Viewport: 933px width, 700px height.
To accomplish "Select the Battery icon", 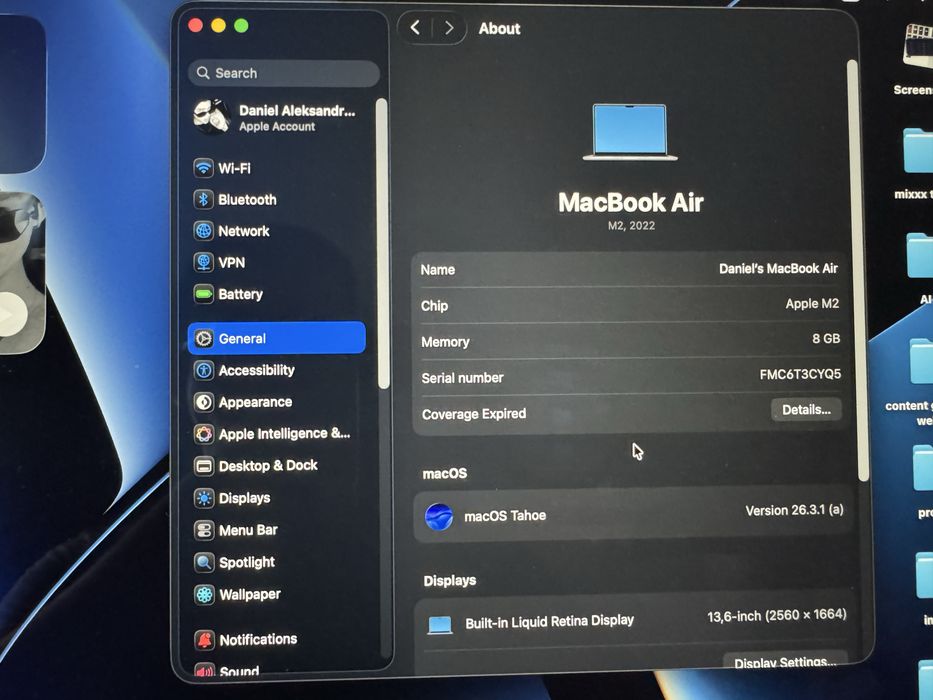I will click(x=203, y=294).
